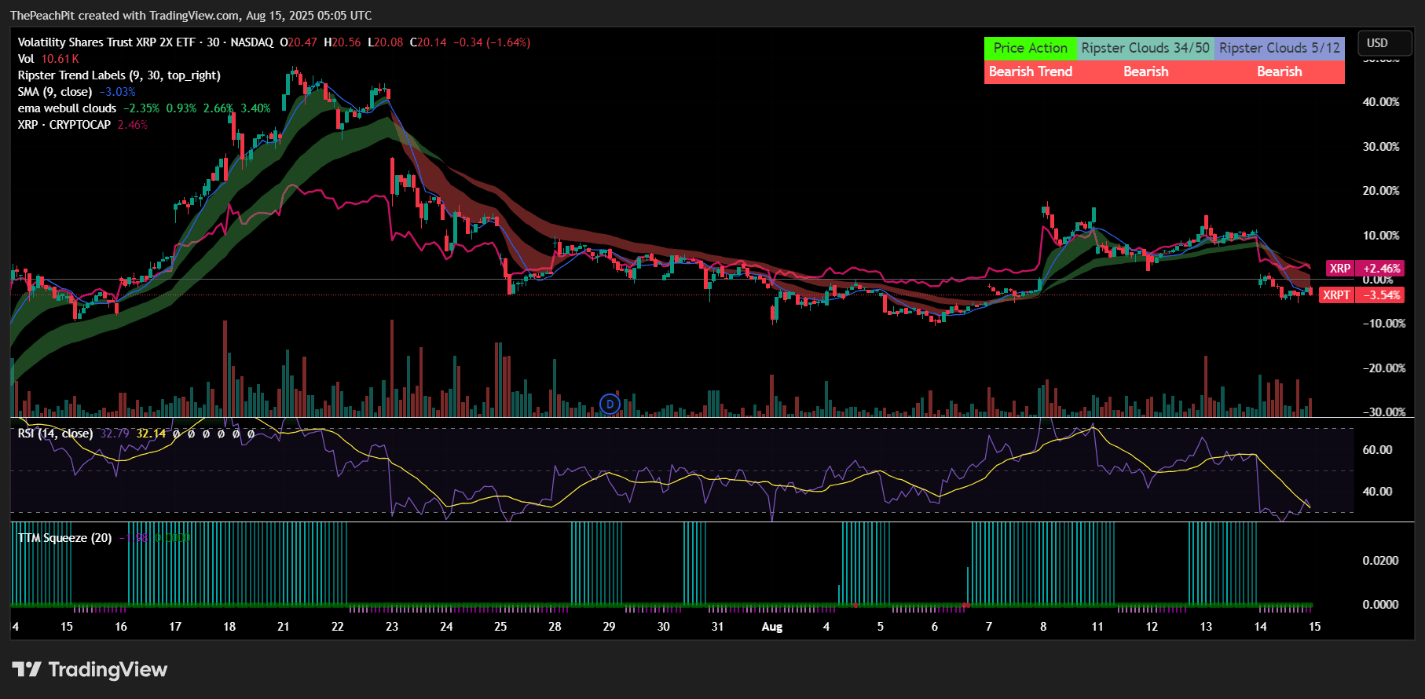Click the blue "D" dividend marker on the chart

pos(609,404)
